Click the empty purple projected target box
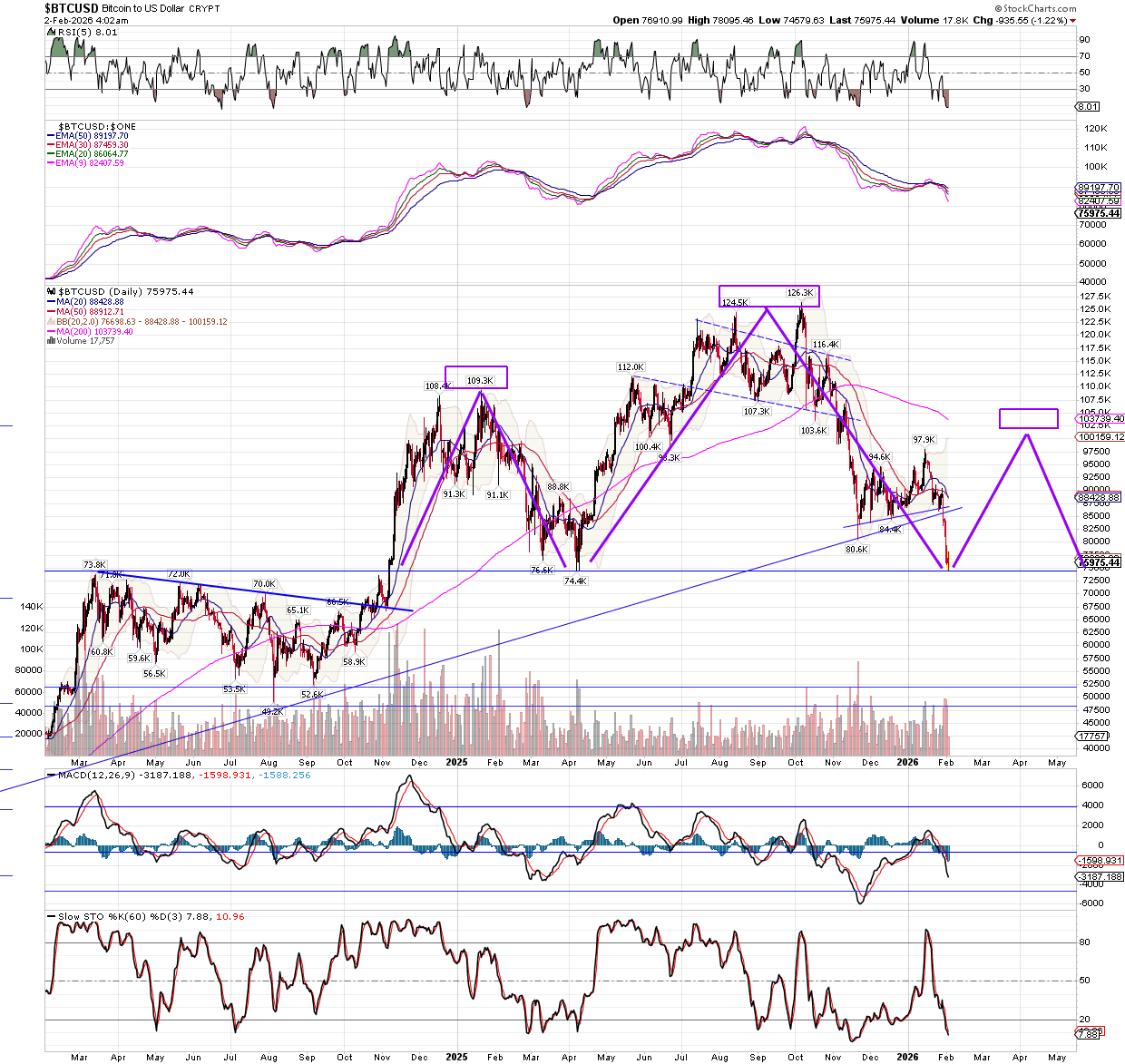This screenshot has width=1125, height=1064. tap(1028, 418)
